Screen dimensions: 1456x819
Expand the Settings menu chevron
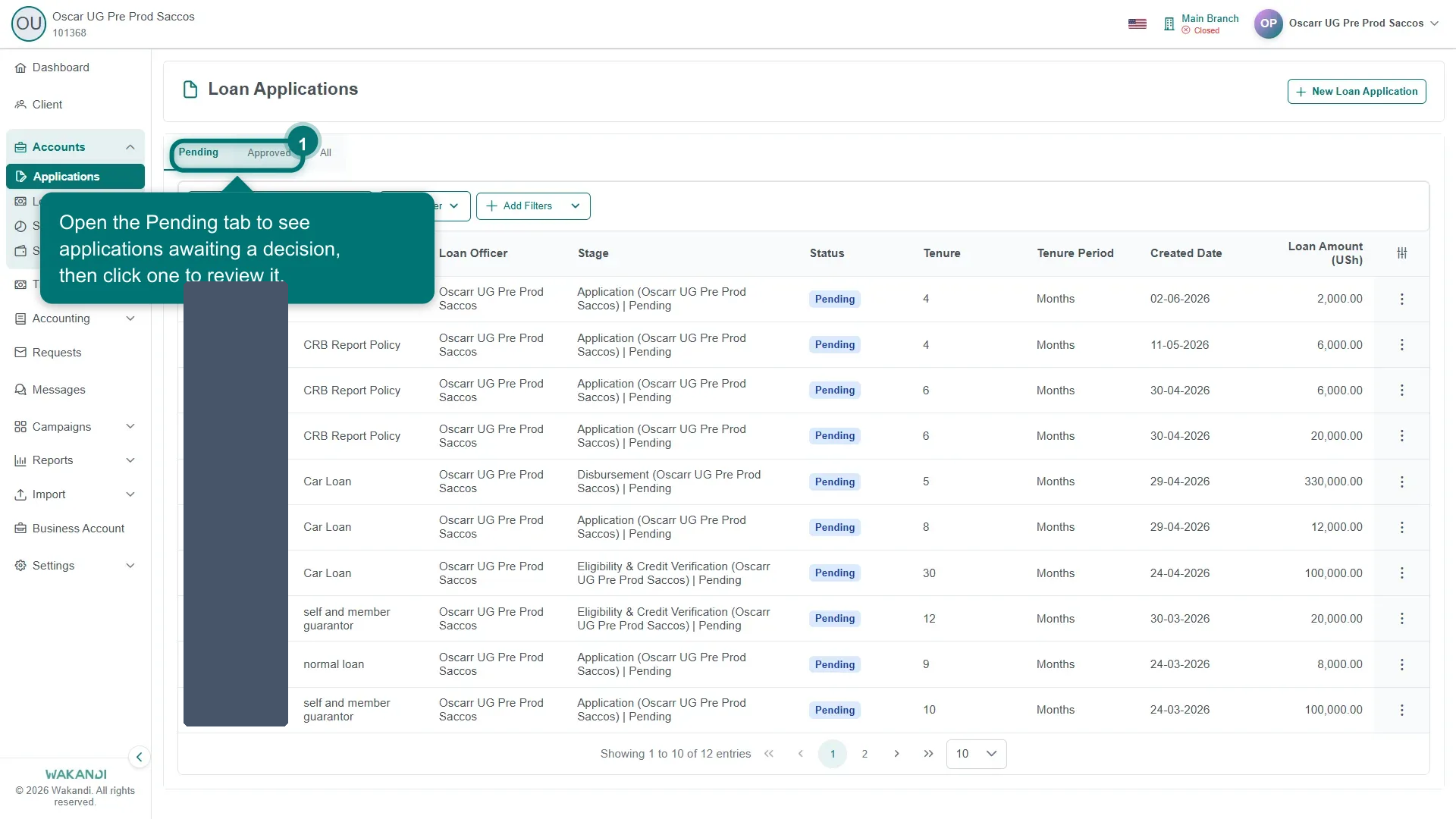[x=130, y=566]
